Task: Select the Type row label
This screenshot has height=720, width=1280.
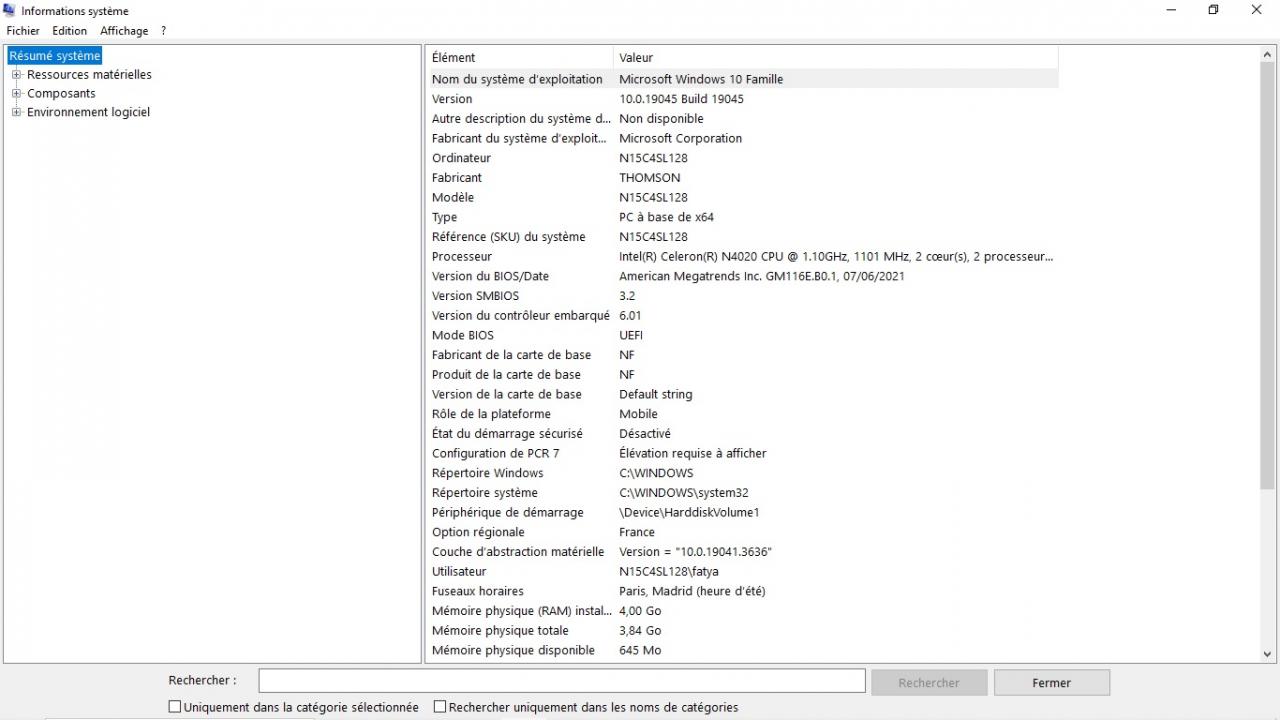Action: coord(445,218)
